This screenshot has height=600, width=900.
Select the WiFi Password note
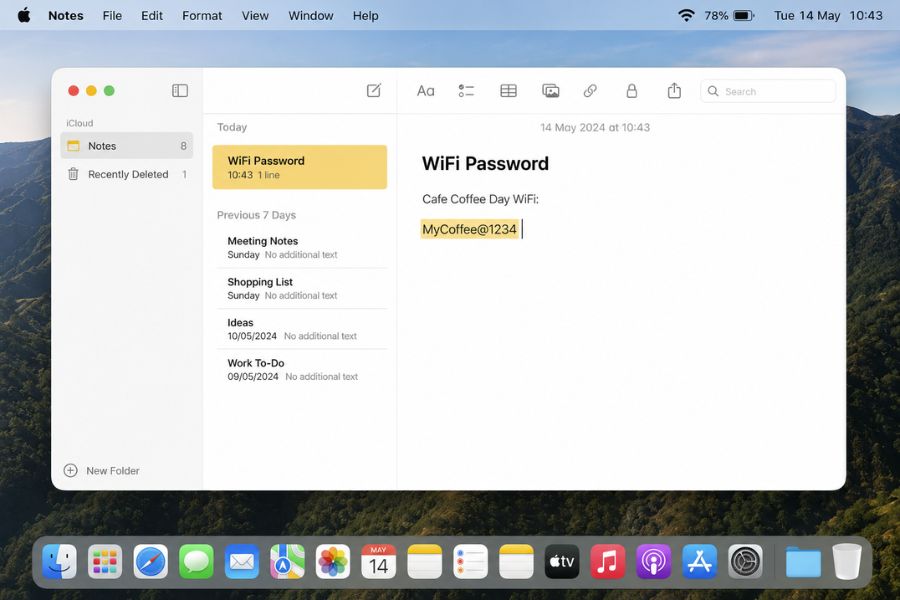300,167
